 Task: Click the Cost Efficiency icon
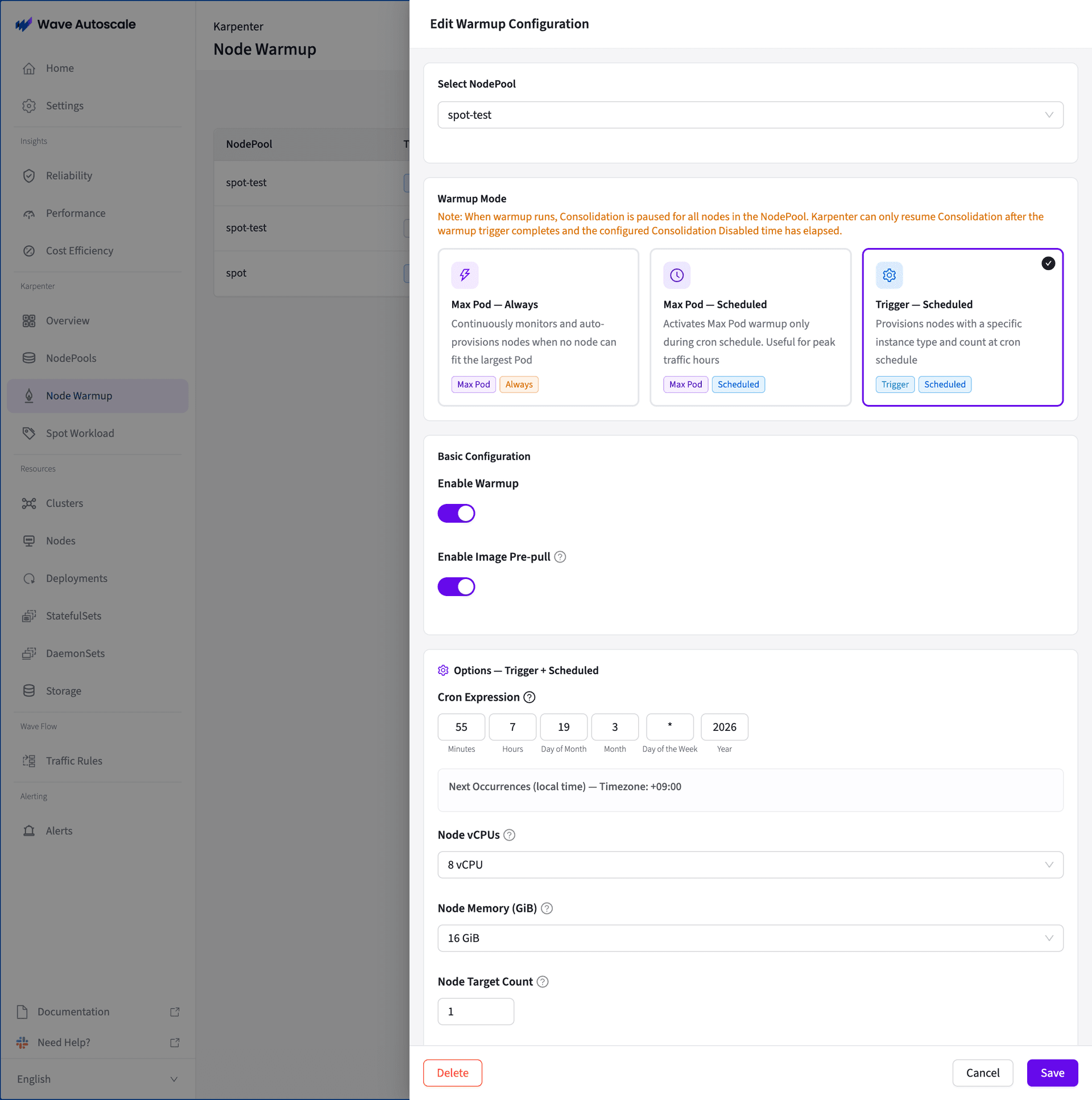click(29, 251)
